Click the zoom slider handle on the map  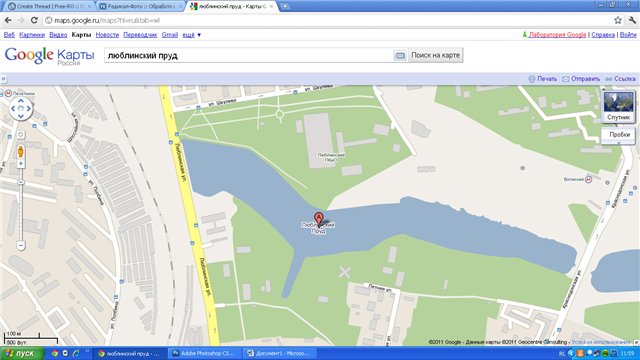pos(21,182)
